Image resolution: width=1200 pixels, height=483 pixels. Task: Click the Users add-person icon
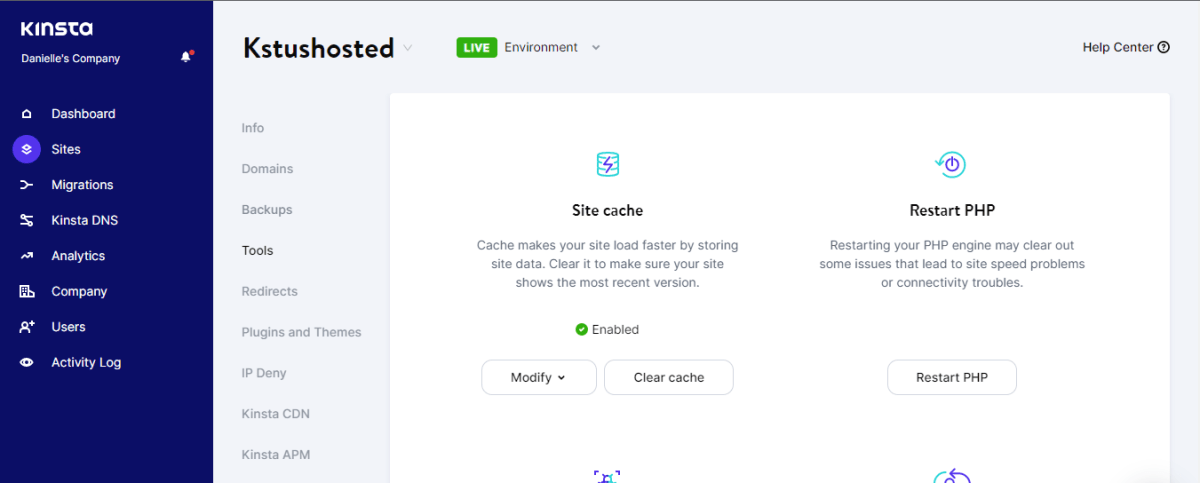pyautogui.click(x=27, y=327)
